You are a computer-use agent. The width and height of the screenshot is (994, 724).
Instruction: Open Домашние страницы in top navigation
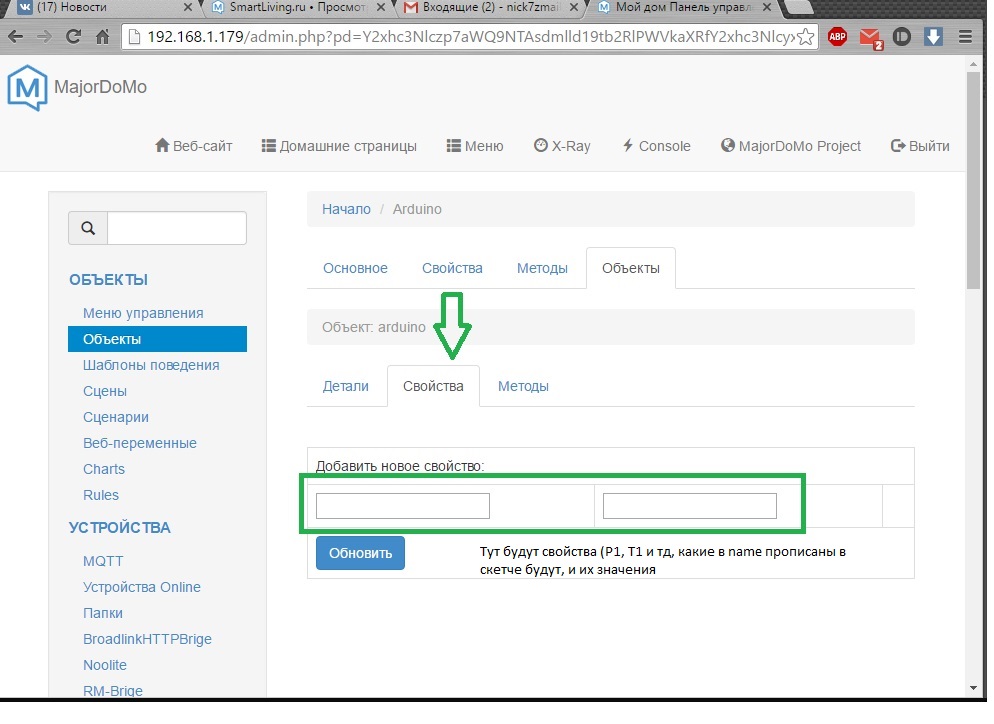coord(339,146)
